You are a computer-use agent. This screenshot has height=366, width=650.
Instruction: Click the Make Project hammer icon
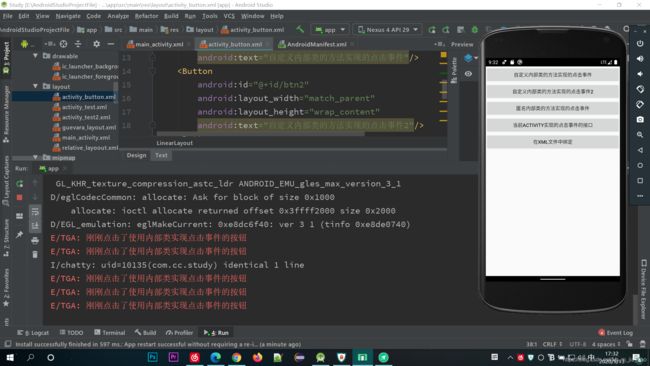(300, 29)
